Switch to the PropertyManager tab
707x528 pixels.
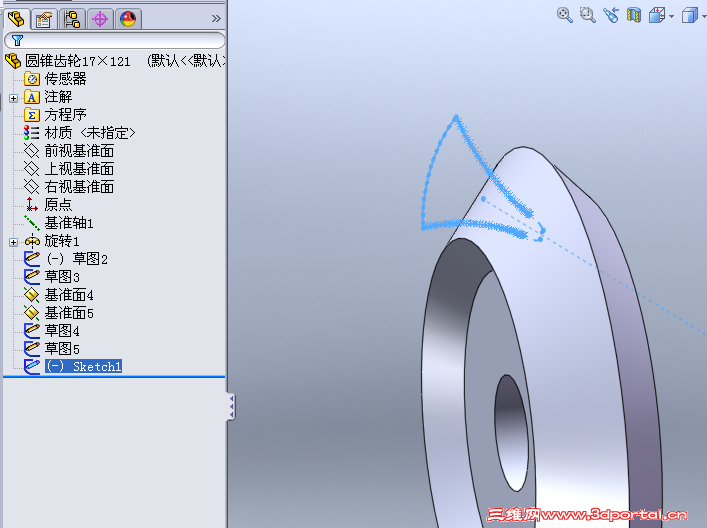[x=44, y=19]
